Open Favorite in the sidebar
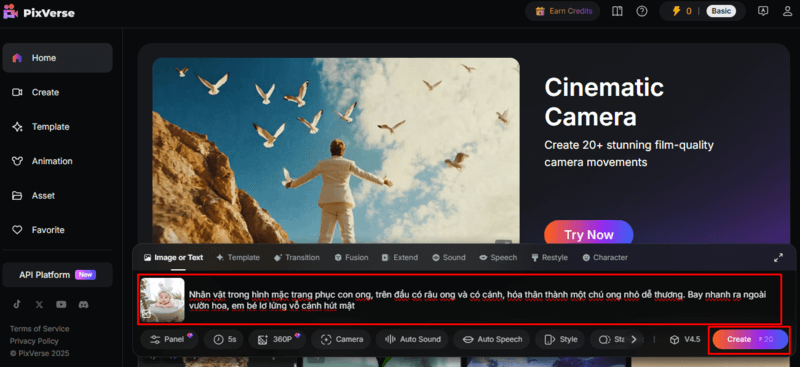The height and width of the screenshot is (367, 800). (58, 230)
